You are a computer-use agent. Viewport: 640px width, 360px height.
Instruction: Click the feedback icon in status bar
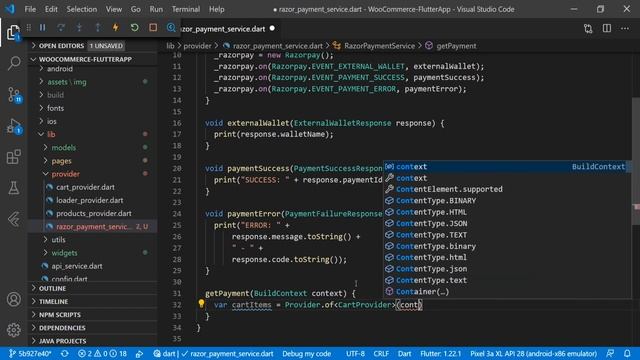point(610,353)
